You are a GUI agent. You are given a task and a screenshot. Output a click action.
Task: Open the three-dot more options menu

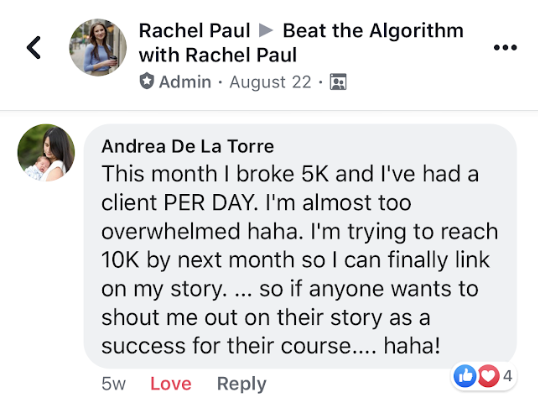[x=505, y=47]
